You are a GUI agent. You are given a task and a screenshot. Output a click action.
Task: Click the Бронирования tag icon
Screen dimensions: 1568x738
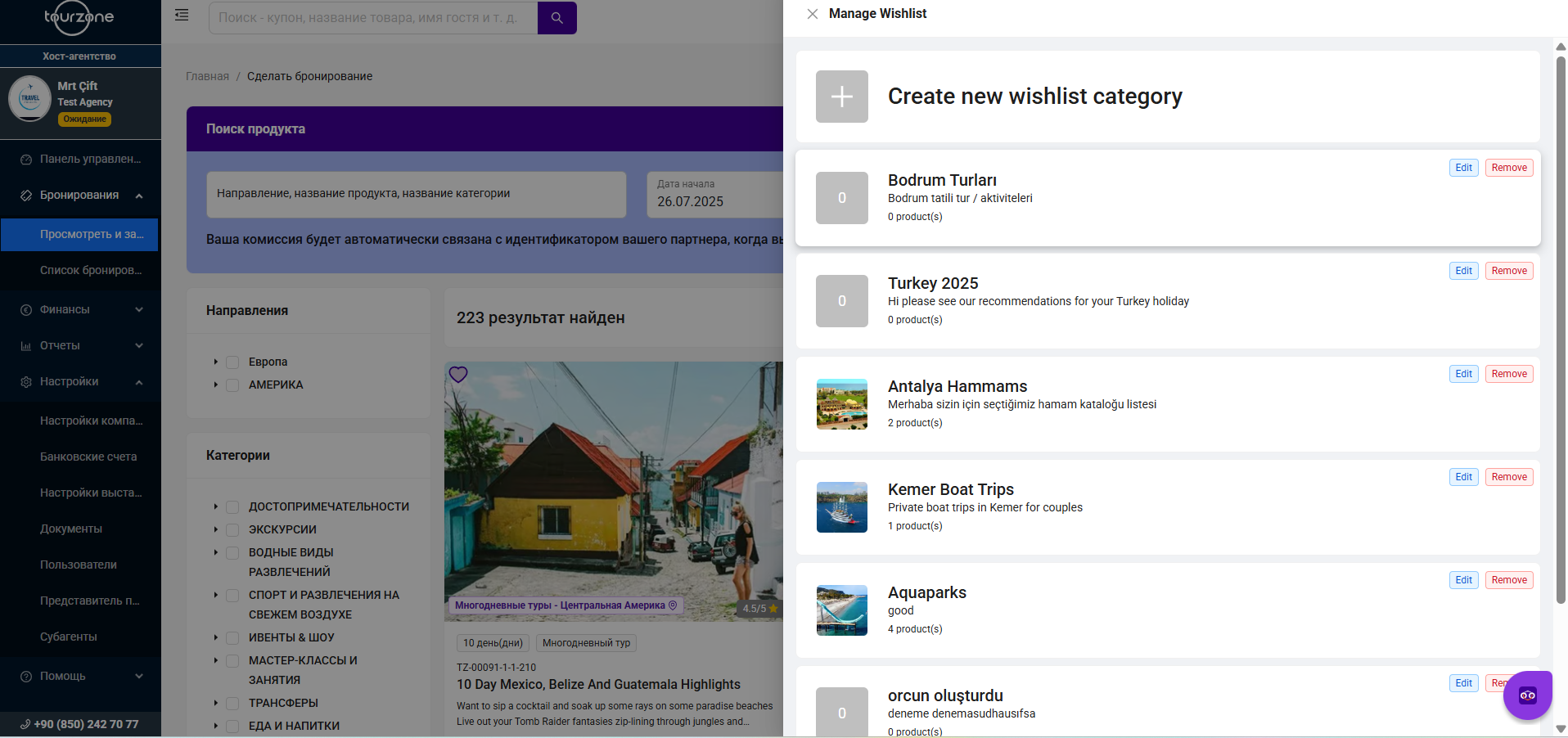pyautogui.click(x=26, y=196)
